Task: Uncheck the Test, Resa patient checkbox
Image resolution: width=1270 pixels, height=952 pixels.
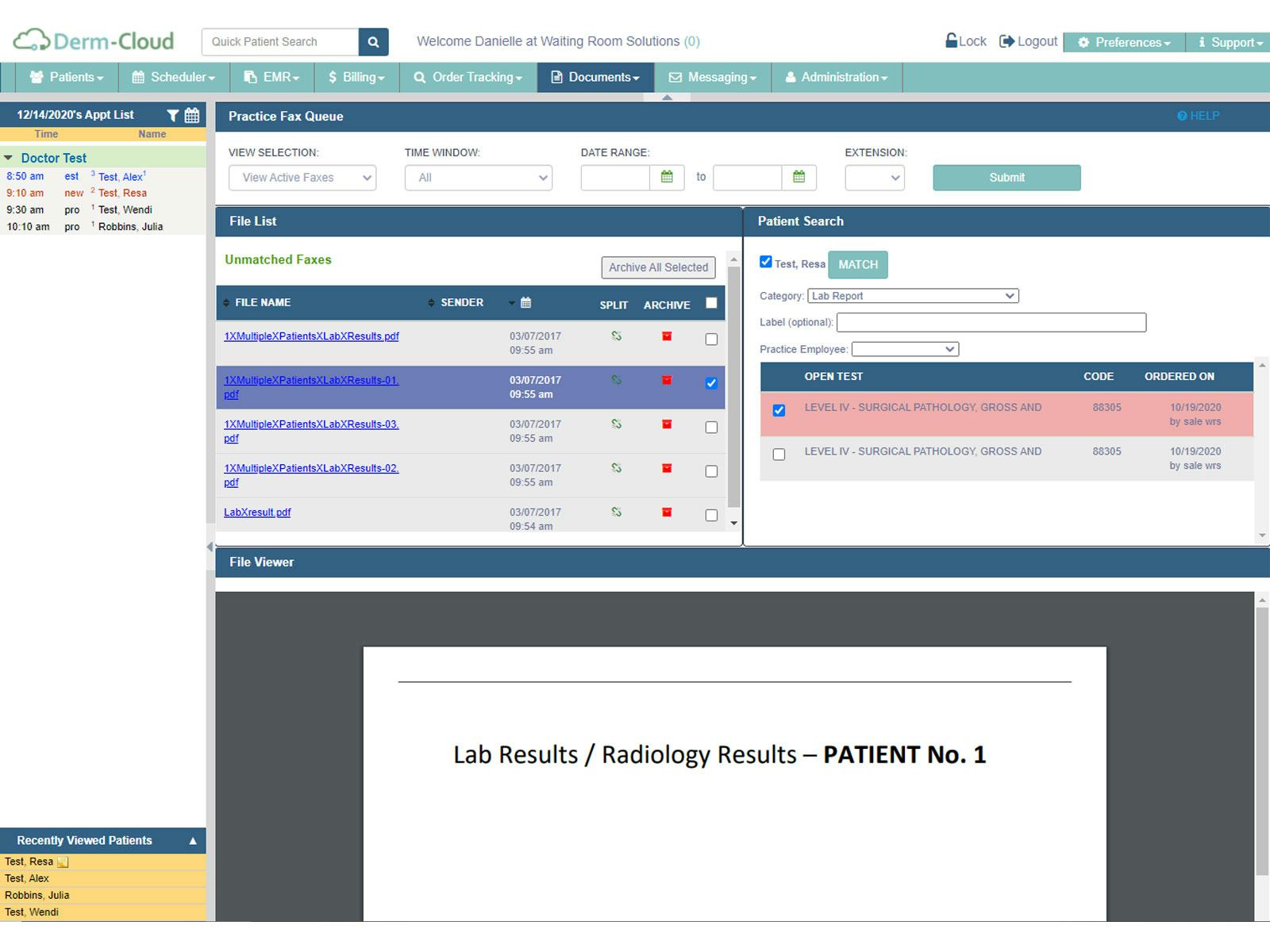Action: 765,261
